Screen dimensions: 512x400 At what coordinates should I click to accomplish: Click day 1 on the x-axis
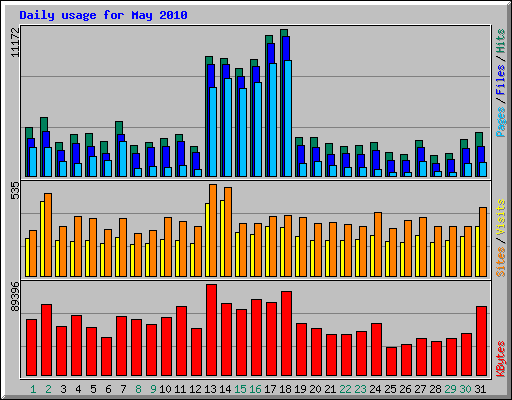point(33,389)
